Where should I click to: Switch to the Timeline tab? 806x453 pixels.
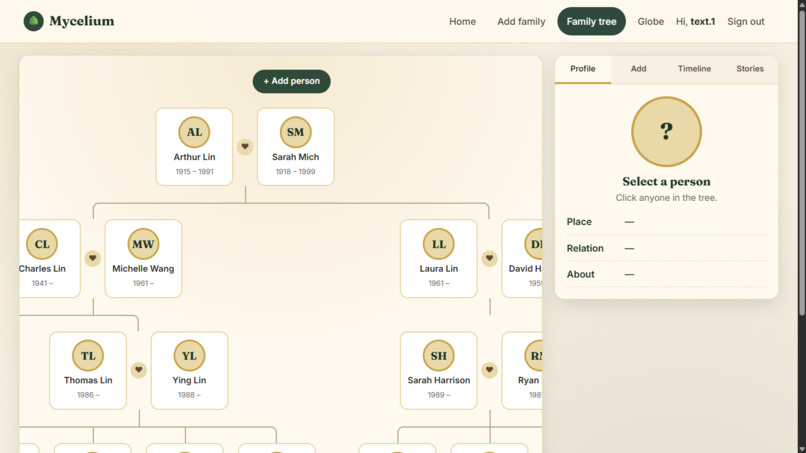pos(694,69)
